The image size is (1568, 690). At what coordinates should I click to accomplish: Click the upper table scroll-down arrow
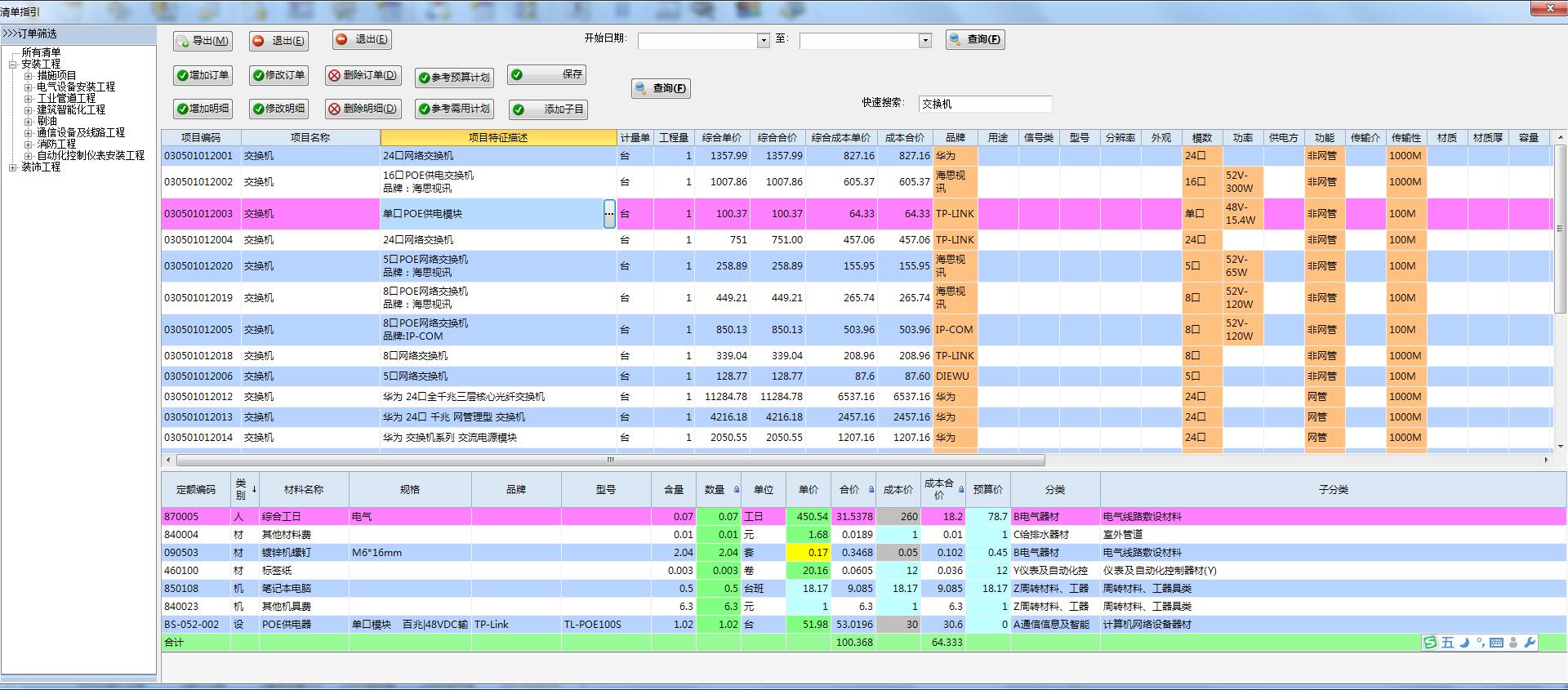pos(1561,447)
